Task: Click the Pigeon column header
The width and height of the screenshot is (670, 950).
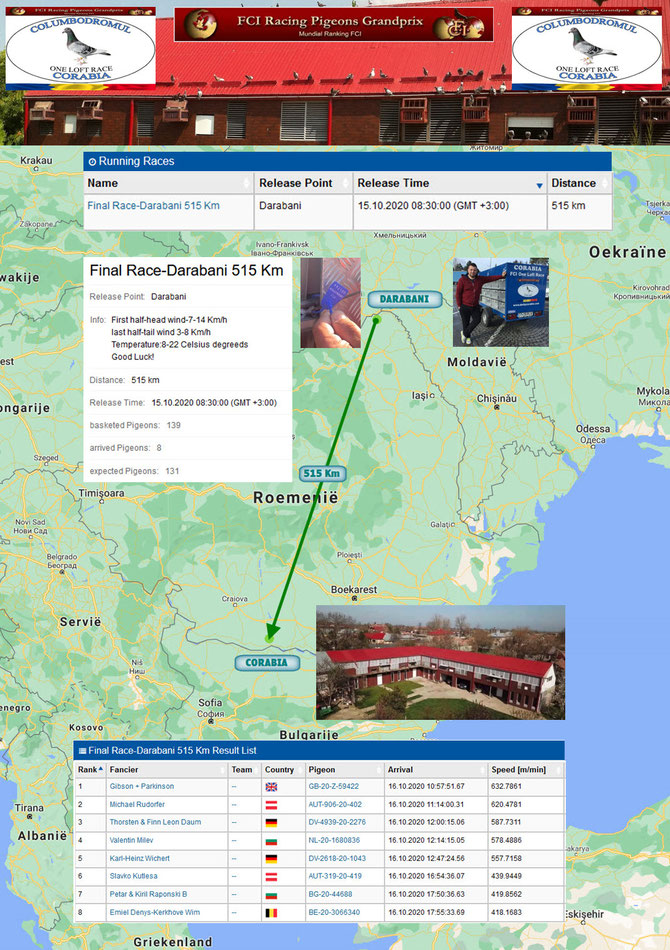Action: coord(344,769)
